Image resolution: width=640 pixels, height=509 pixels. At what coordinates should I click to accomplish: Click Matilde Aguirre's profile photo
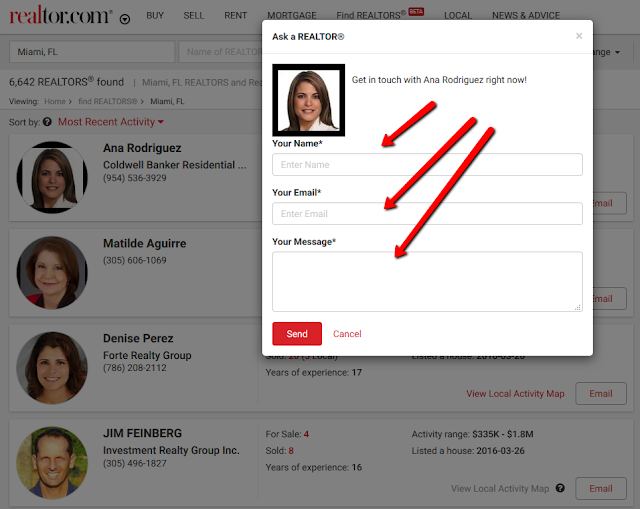(52, 272)
